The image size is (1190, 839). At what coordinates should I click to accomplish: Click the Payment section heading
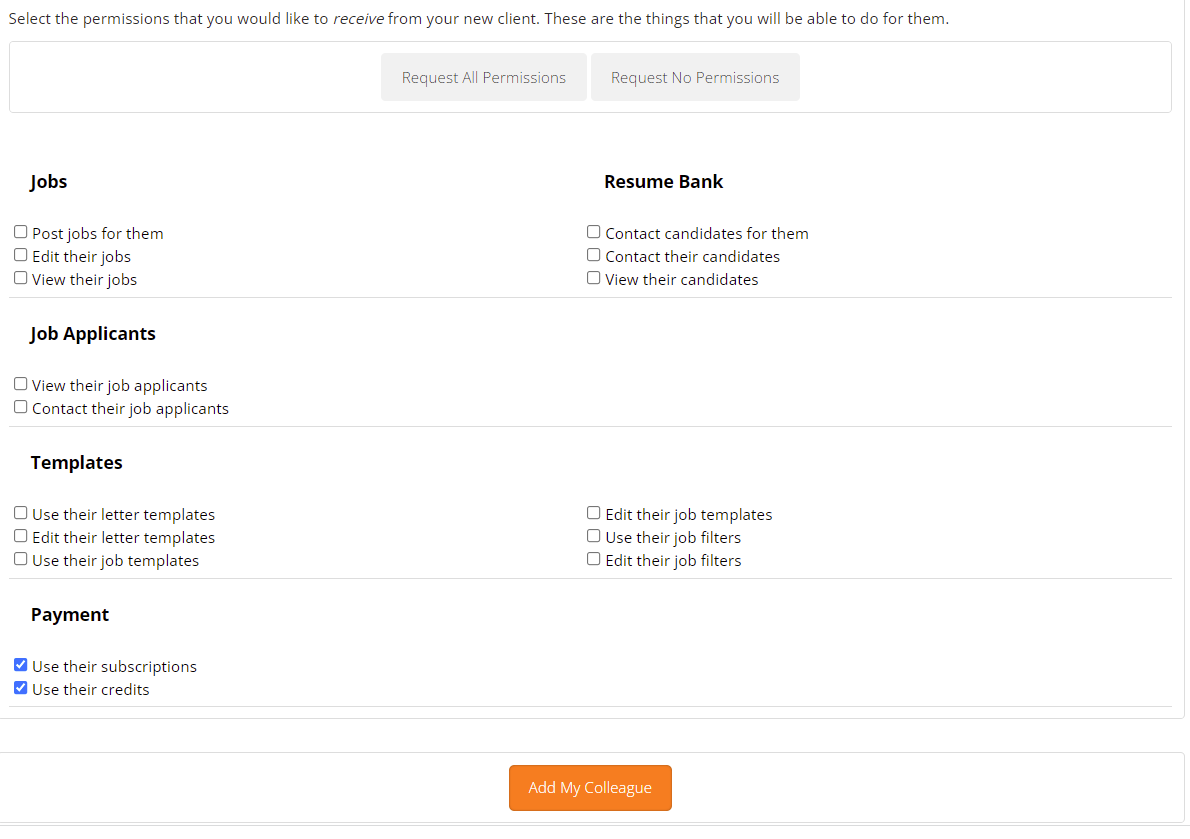(x=70, y=614)
